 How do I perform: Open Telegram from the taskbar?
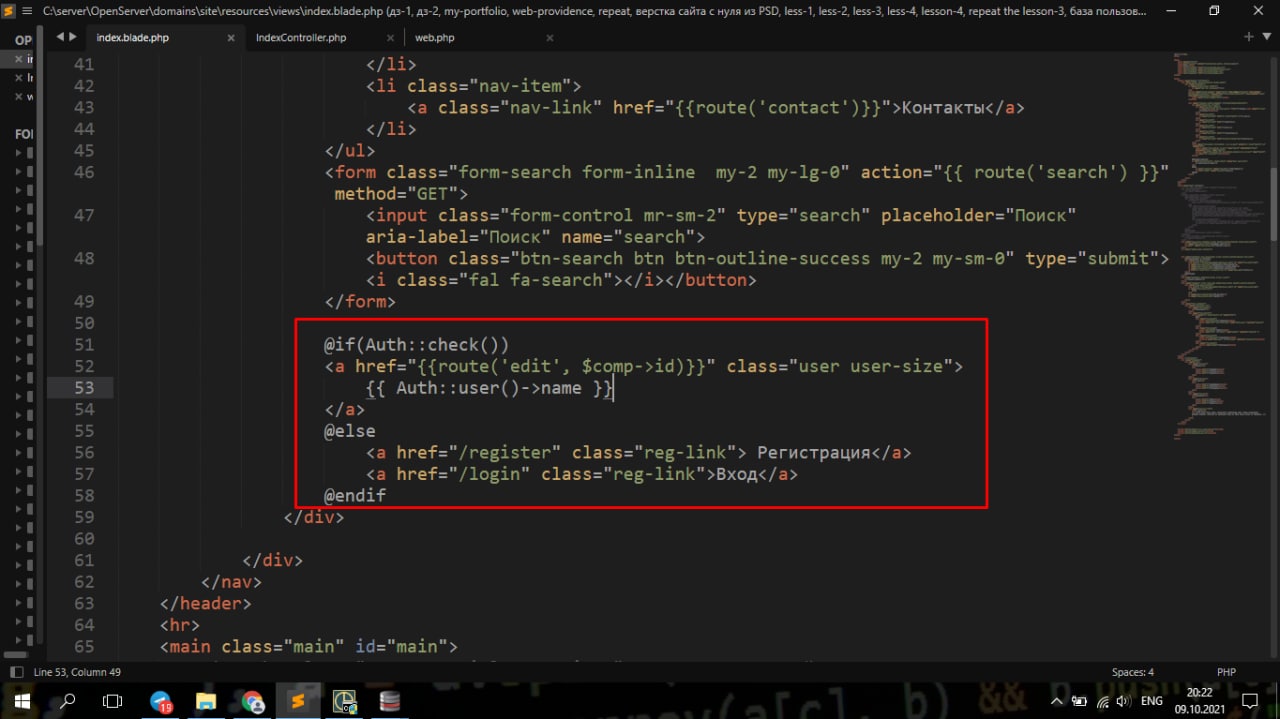coord(161,702)
